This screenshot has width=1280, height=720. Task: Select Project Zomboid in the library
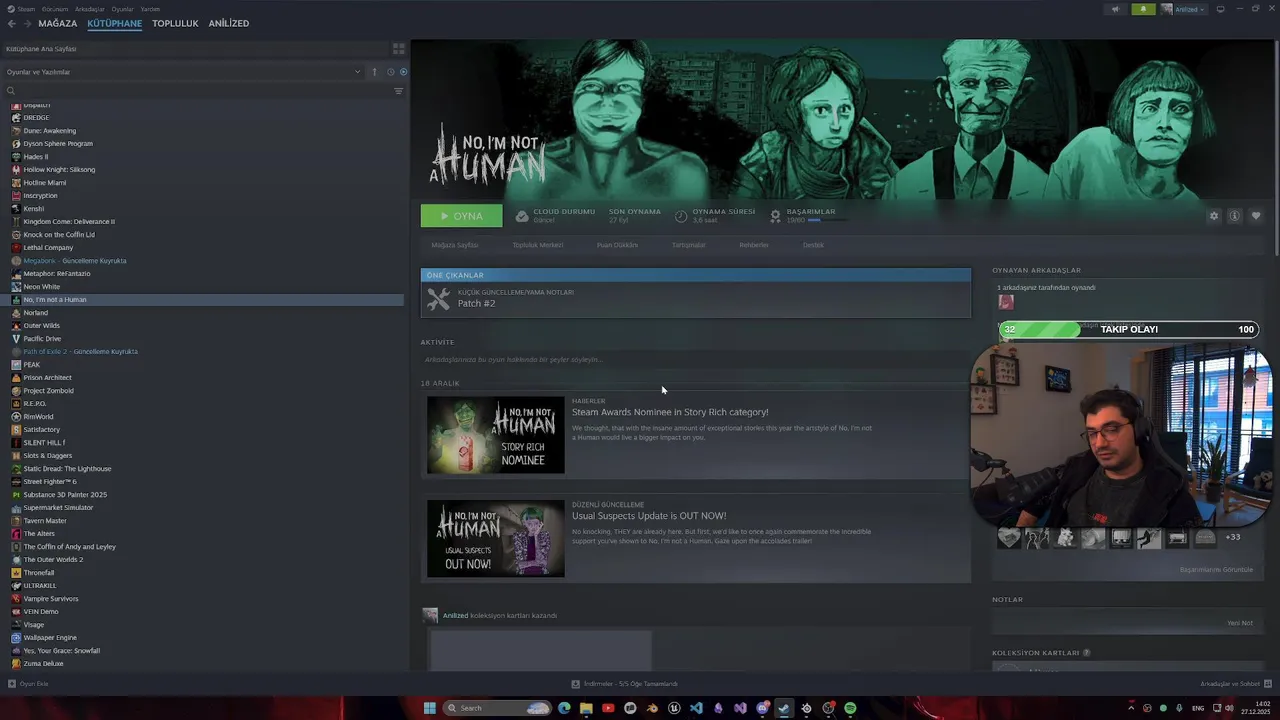(x=48, y=390)
